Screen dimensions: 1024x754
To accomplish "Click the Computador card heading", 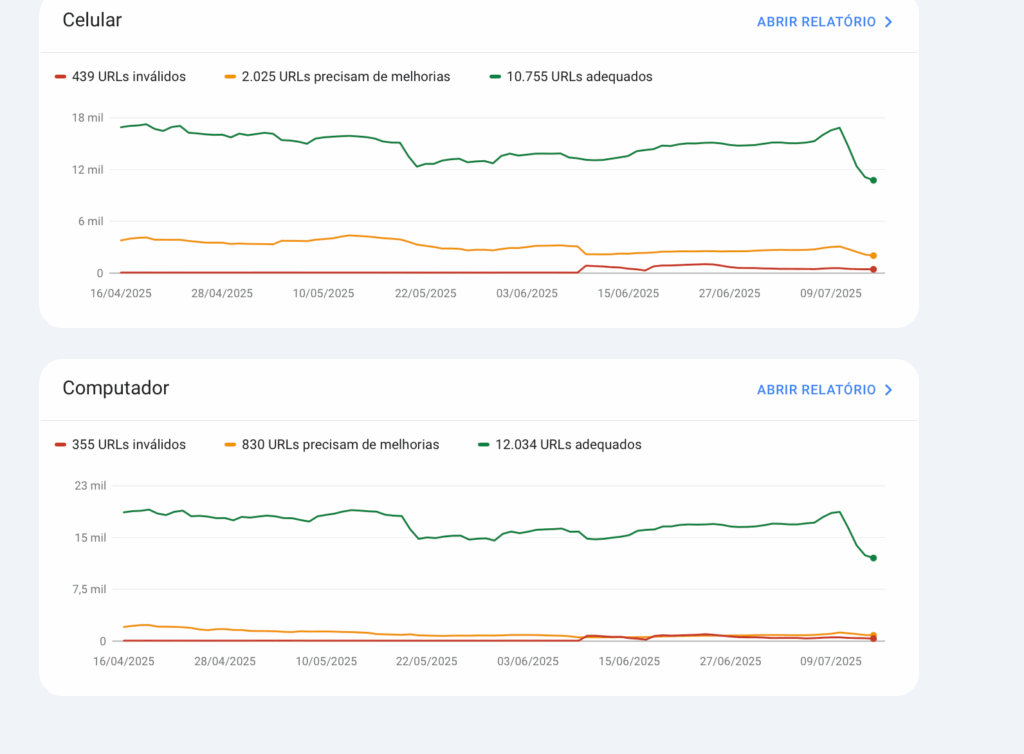I will pos(115,388).
